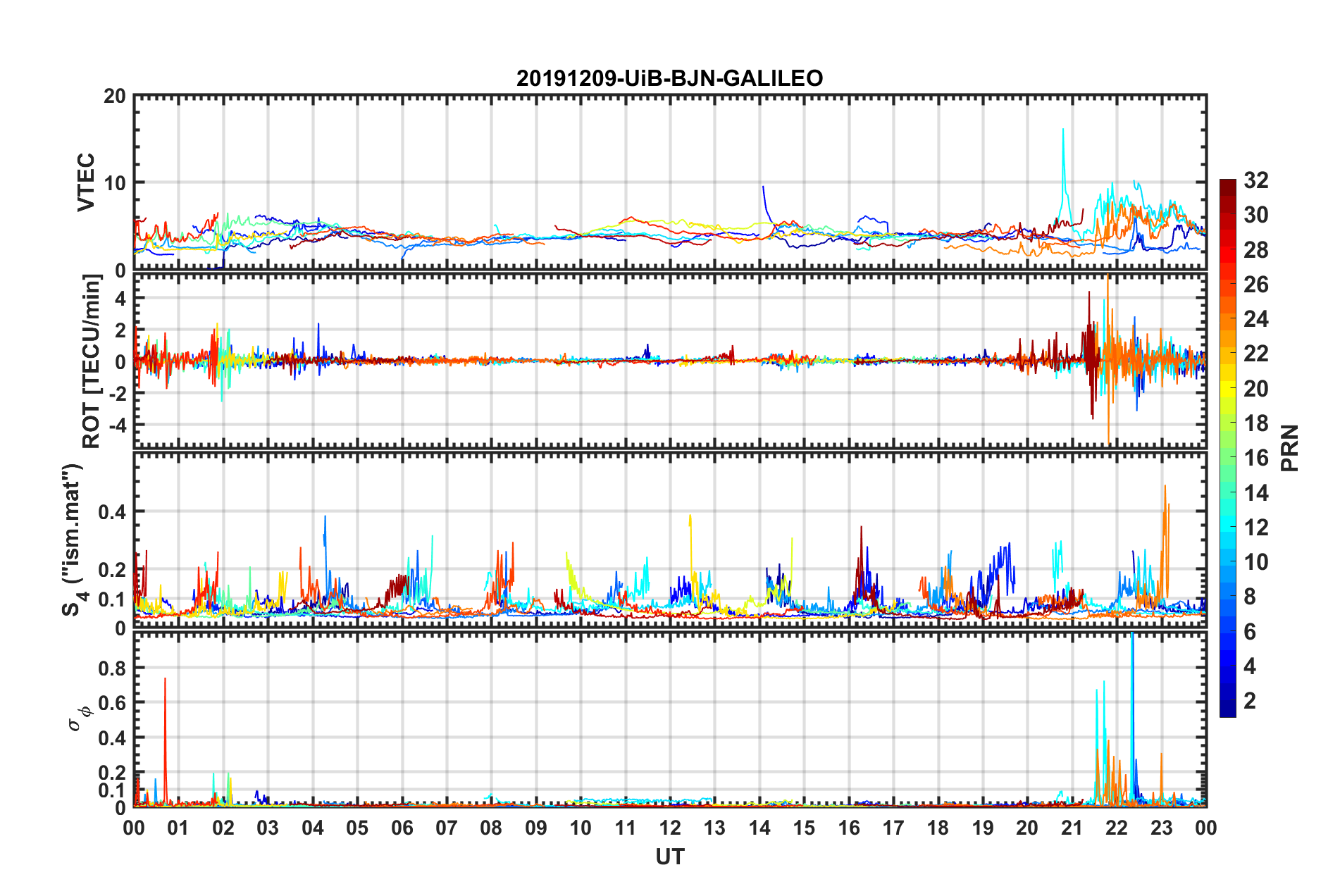The width and height of the screenshot is (1340, 896).
Task: Click colorbar tick label 16
Action: 1255,458
